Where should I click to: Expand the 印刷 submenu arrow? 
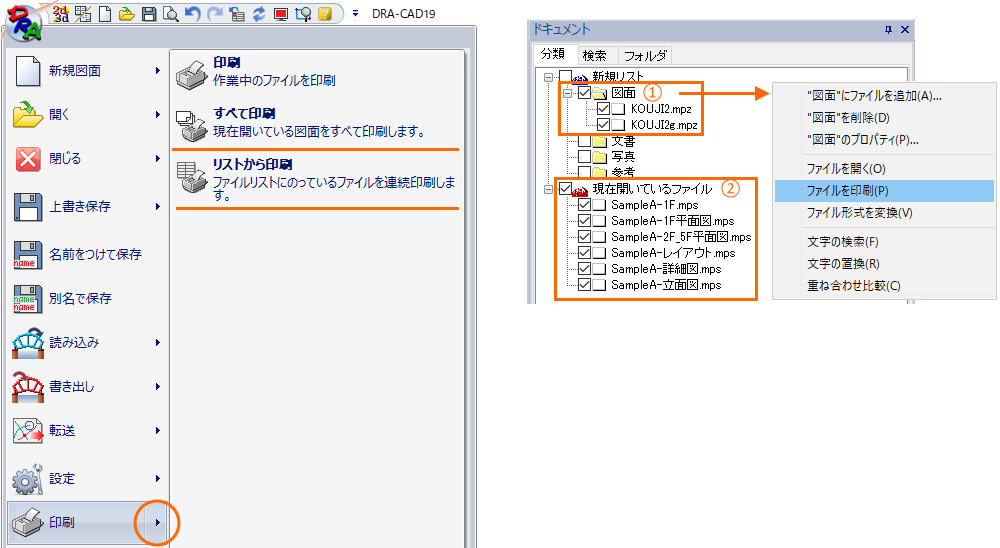(x=157, y=523)
